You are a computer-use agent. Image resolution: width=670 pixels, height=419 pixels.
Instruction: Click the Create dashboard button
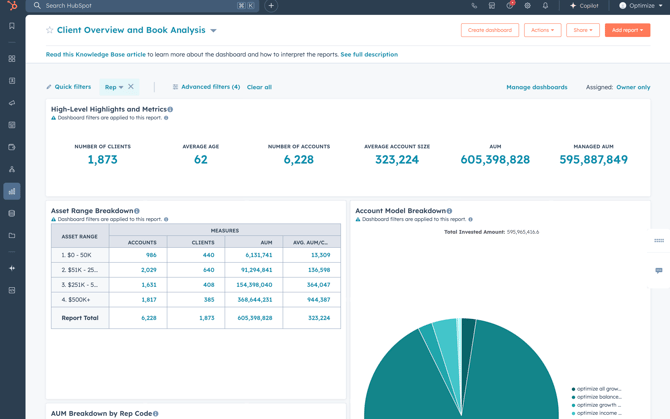click(490, 30)
